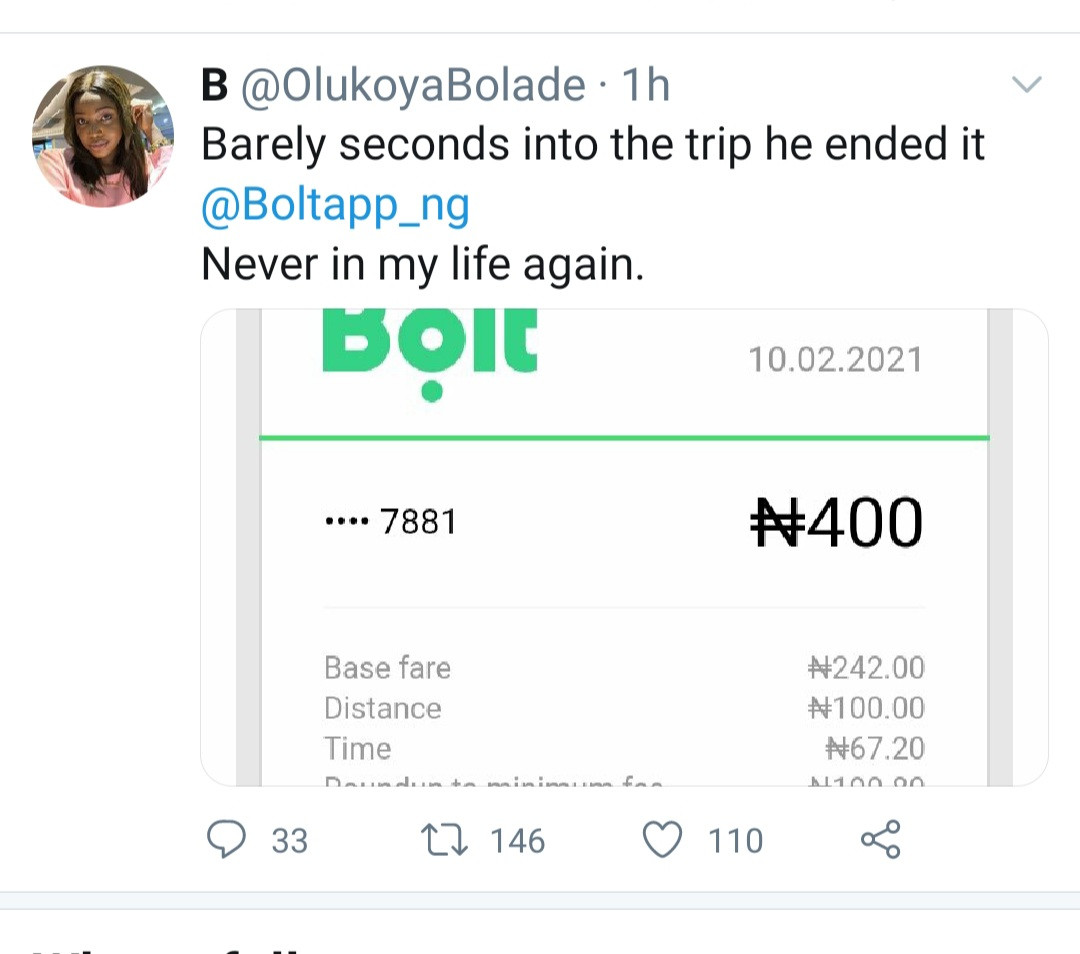
Task: Open the author's profile picture
Action: click(x=103, y=136)
